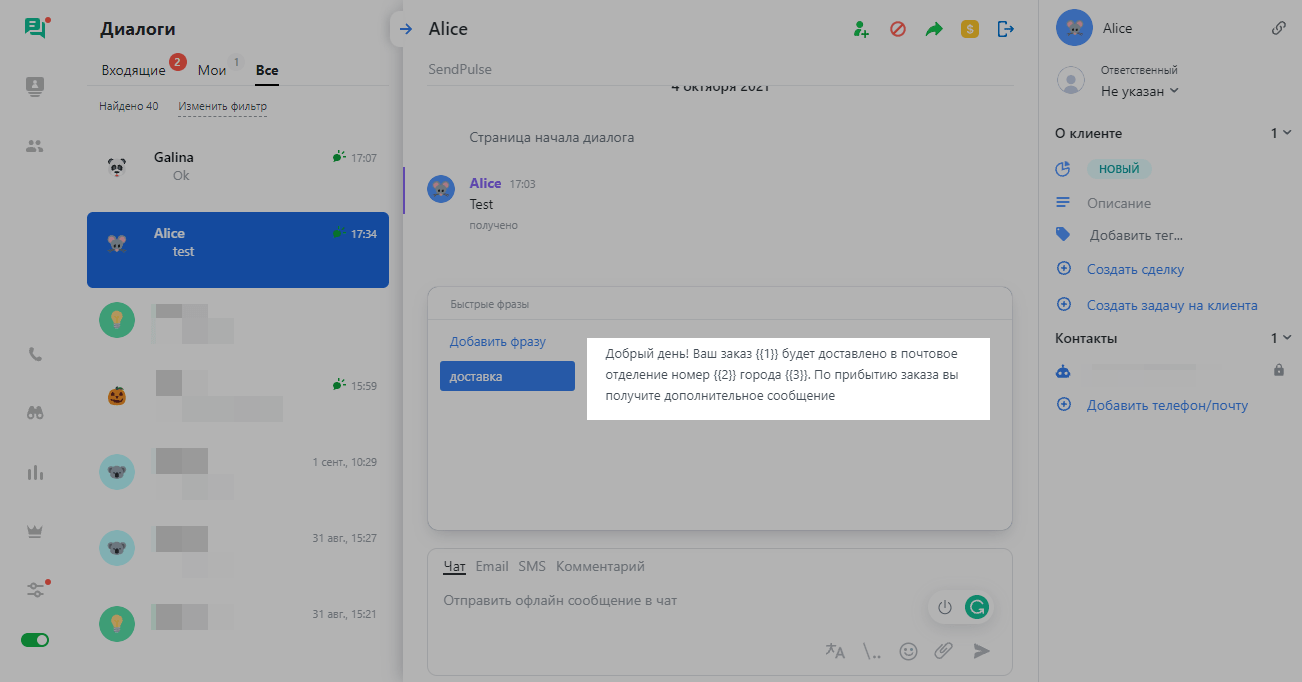The width and height of the screenshot is (1302, 682).
Task: Click the lock icon in contacts
Action: (x=1278, y=370)
